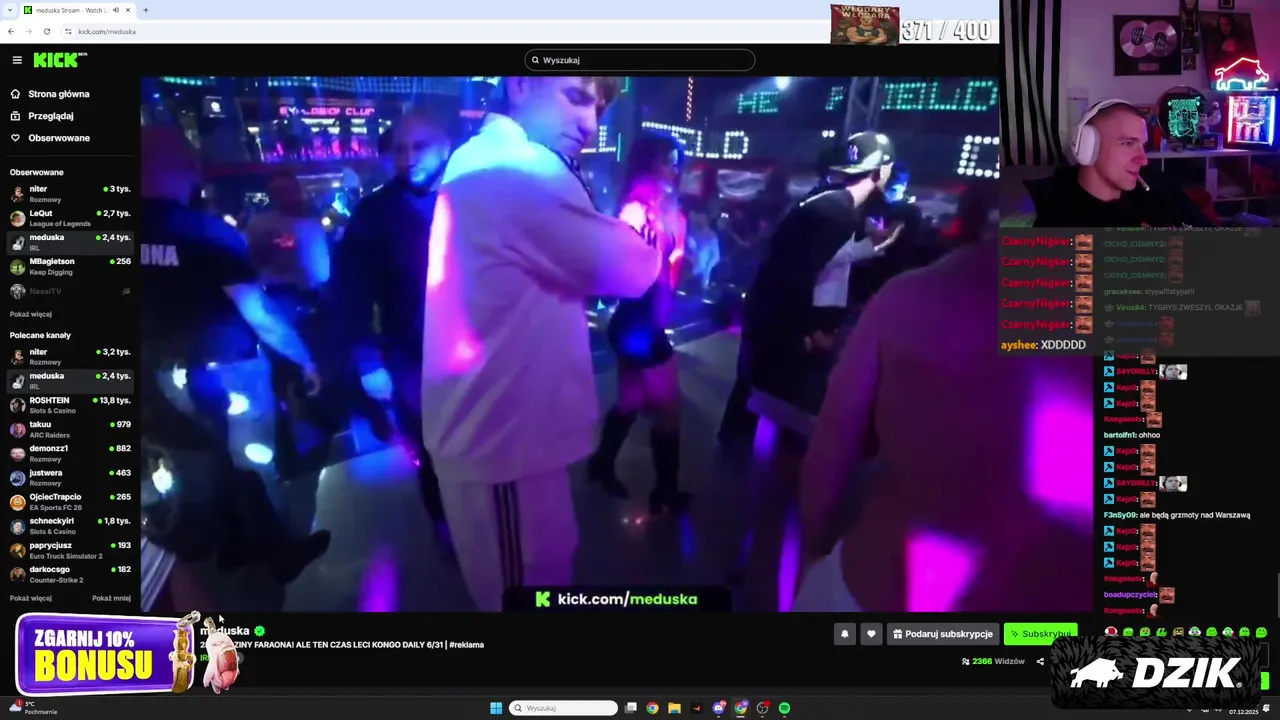Open browser tab search dropdown
This screenshot has width=1280, height=720.
coord(10,10)
